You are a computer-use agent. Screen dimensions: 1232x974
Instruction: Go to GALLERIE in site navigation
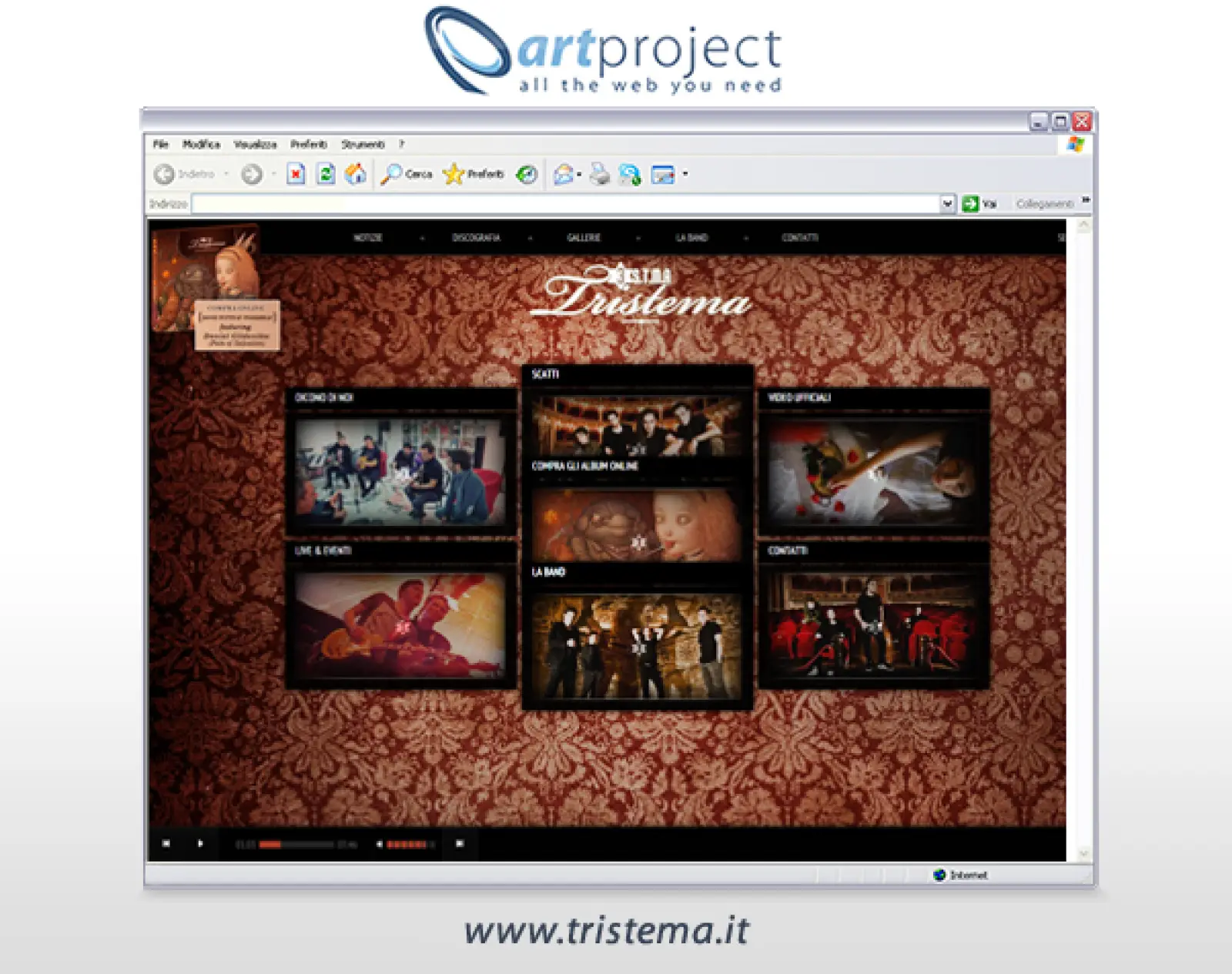click(x=584, y=238)
